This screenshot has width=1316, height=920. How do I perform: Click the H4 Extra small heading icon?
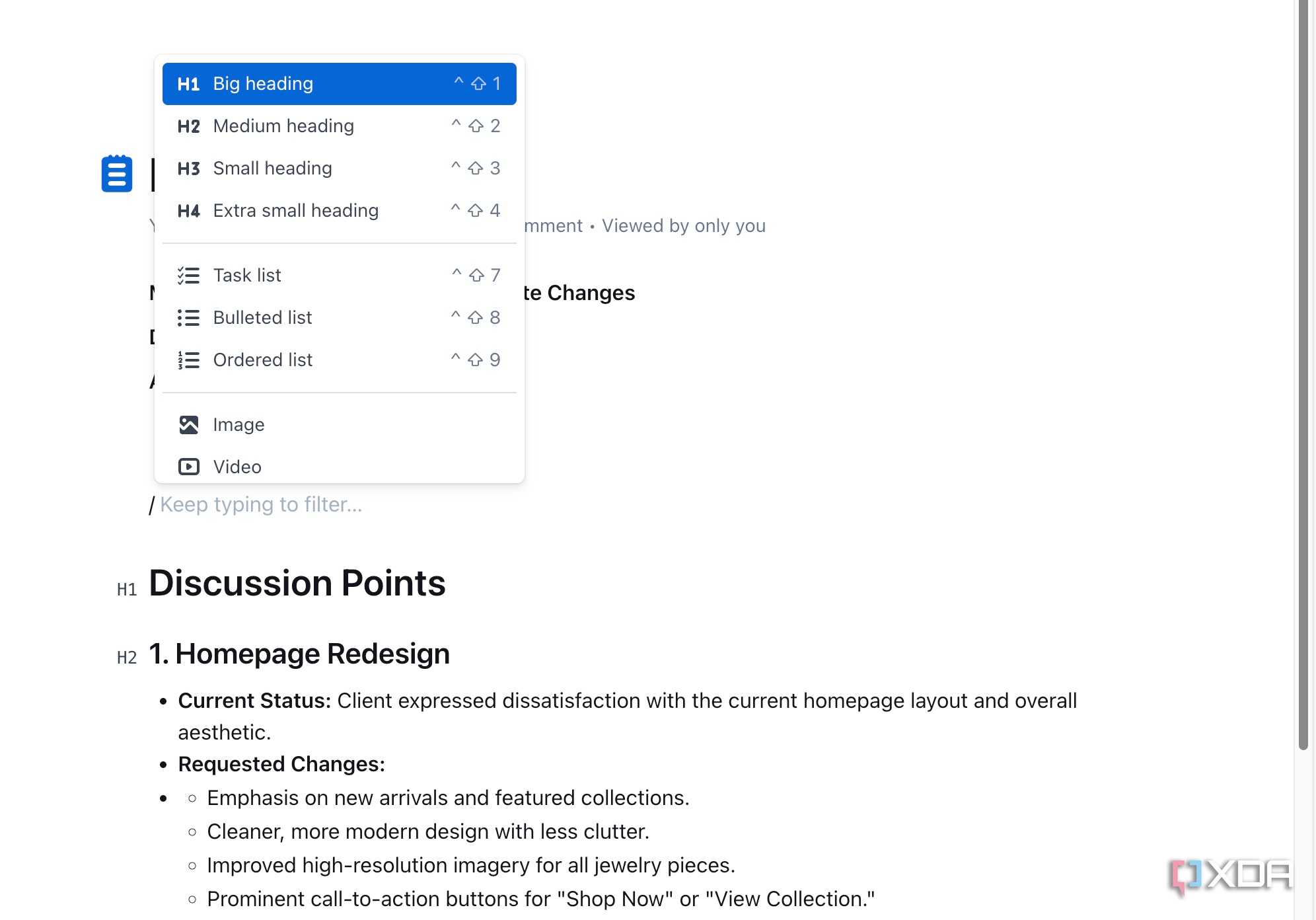[x=188, y=211]
